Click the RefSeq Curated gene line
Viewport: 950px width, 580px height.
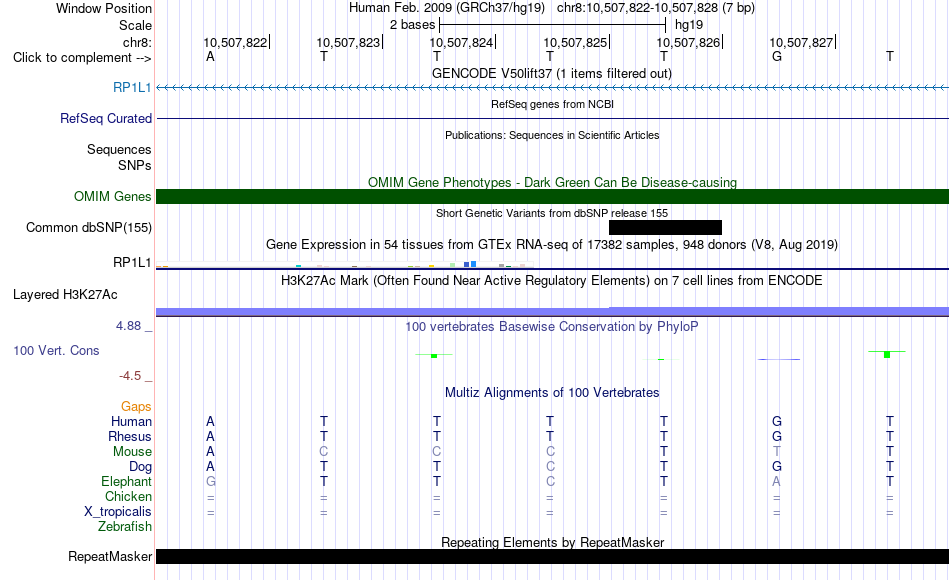point(553,118)
